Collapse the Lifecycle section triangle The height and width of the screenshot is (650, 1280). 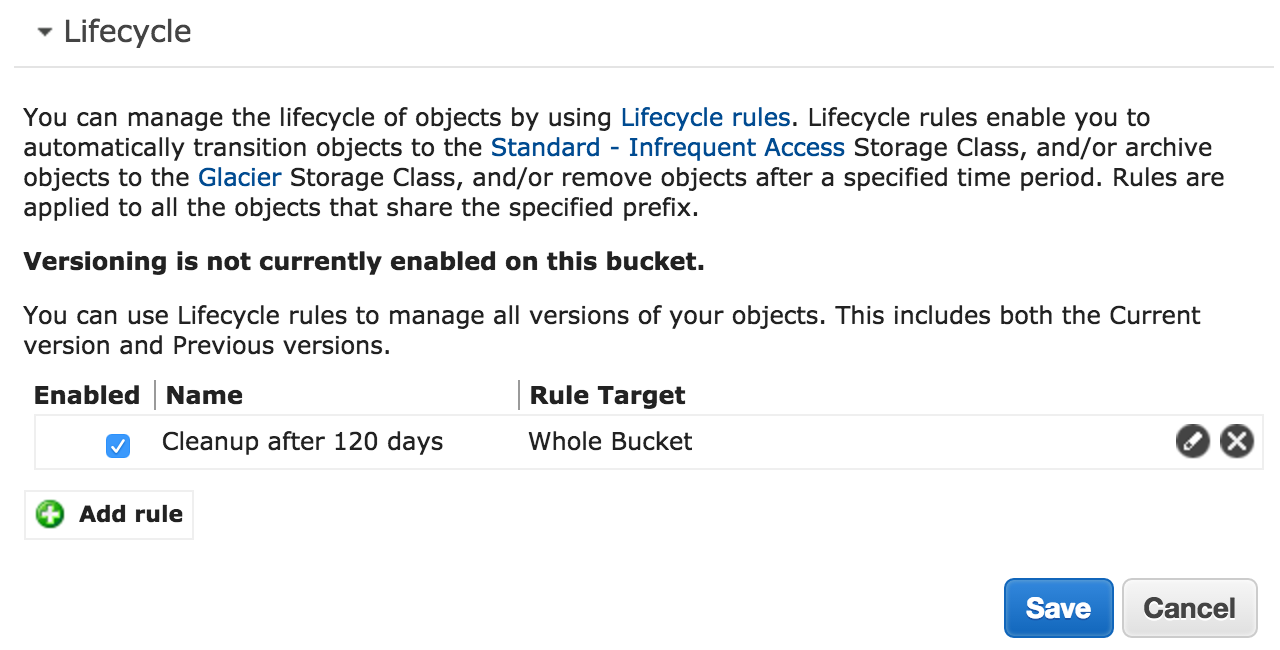pyautogui.click(x=42, y=31)
